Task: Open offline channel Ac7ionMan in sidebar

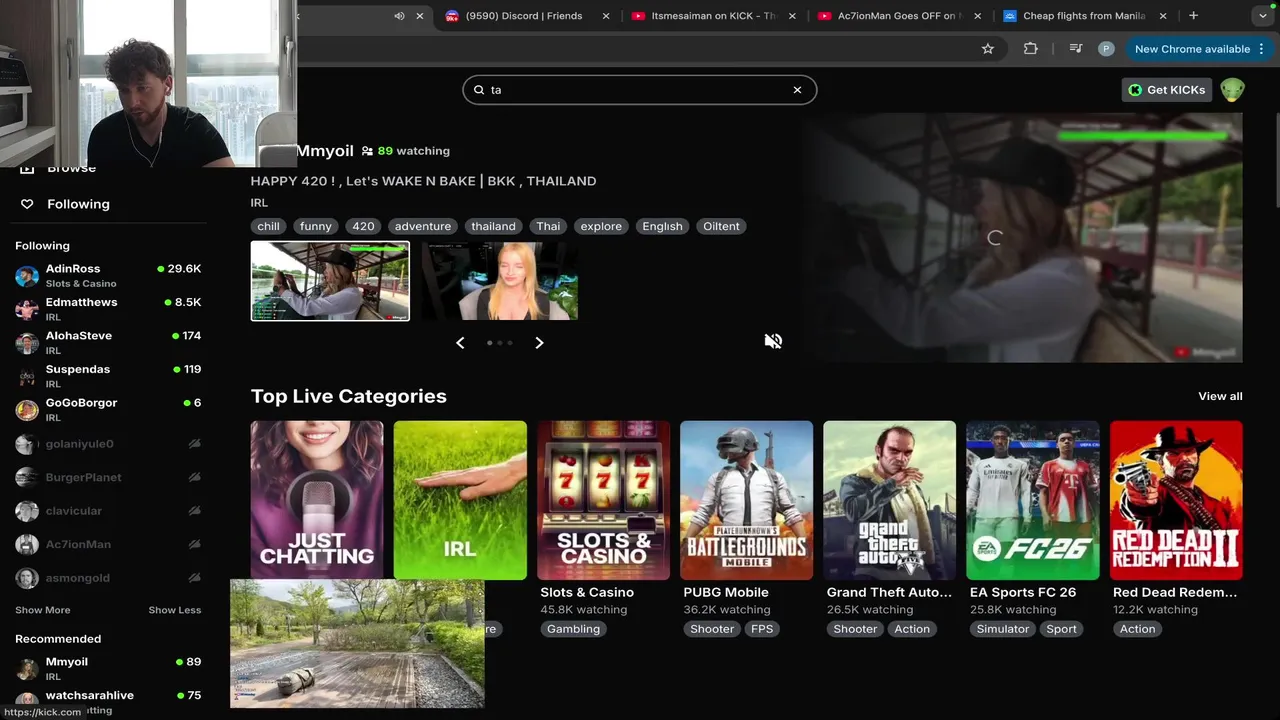Action: pyautogui.click(x=108, y=544)
